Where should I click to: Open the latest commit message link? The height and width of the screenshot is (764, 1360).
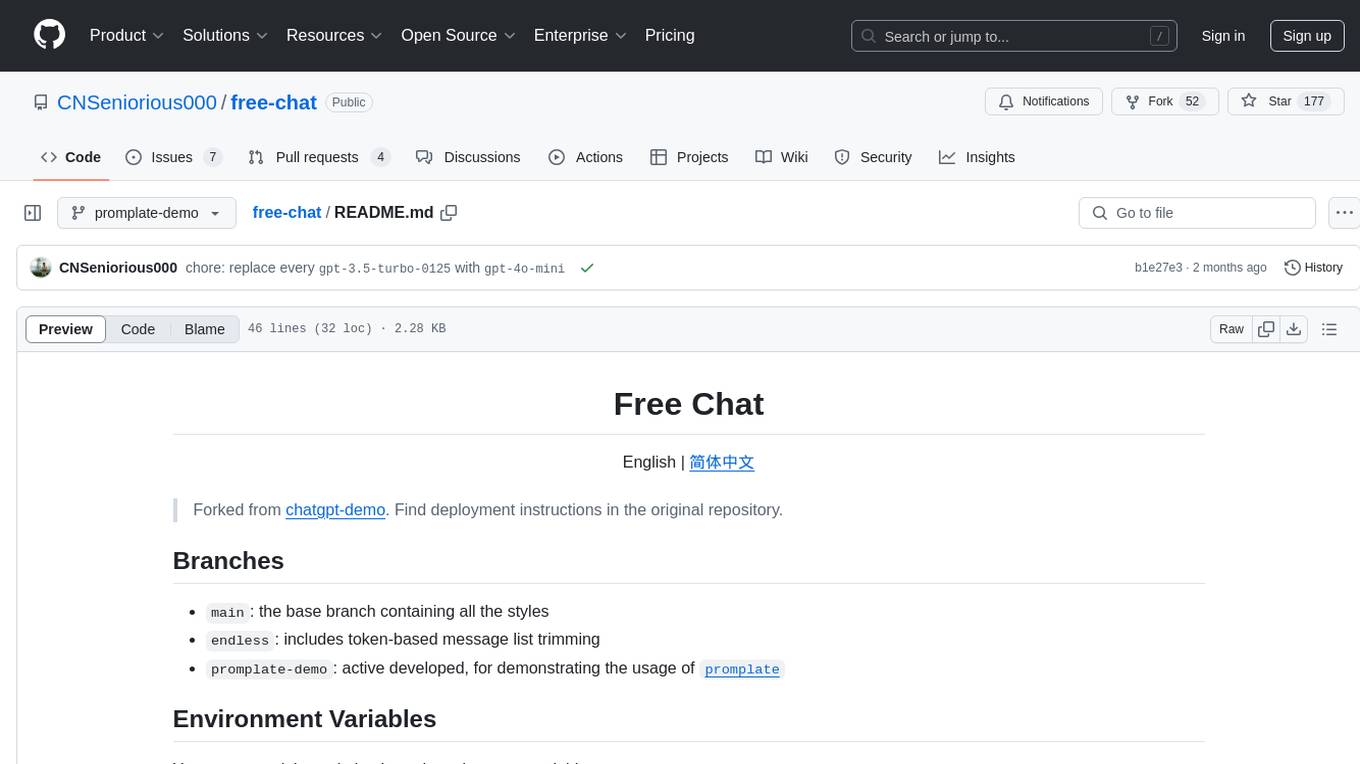[375, 268]
